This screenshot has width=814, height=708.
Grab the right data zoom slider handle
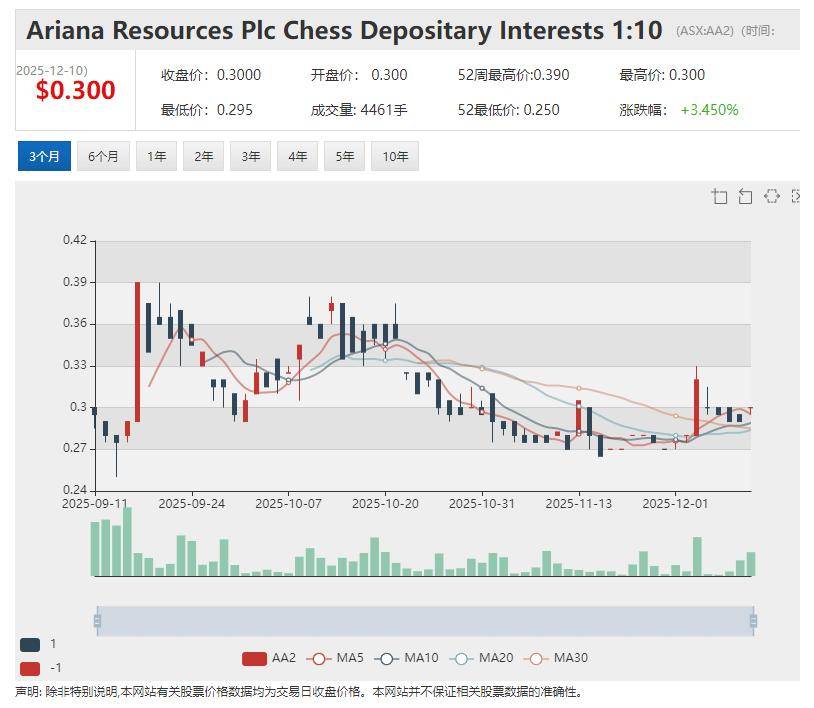pyautogui.click(x=753, y=621)
